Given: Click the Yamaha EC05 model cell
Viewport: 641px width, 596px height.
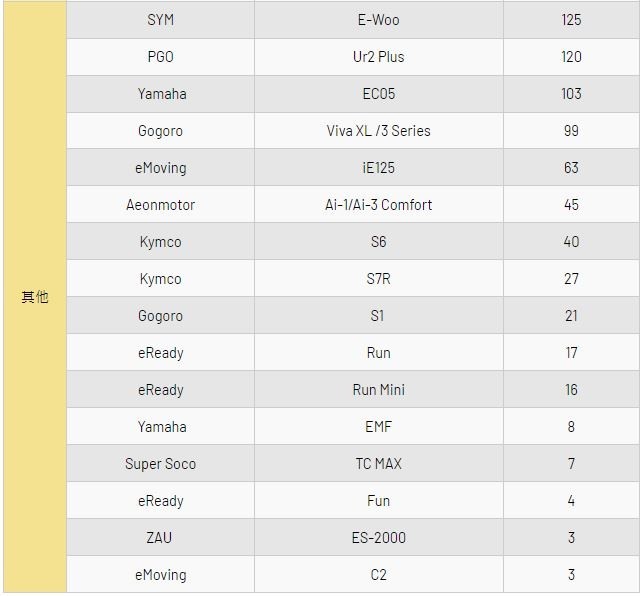Looking at the screenshot, I should [x=379, y=94].
